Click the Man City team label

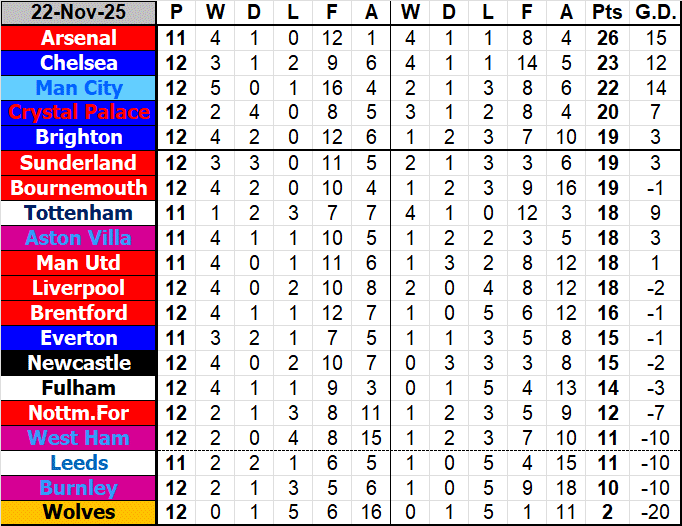(79, 88)
